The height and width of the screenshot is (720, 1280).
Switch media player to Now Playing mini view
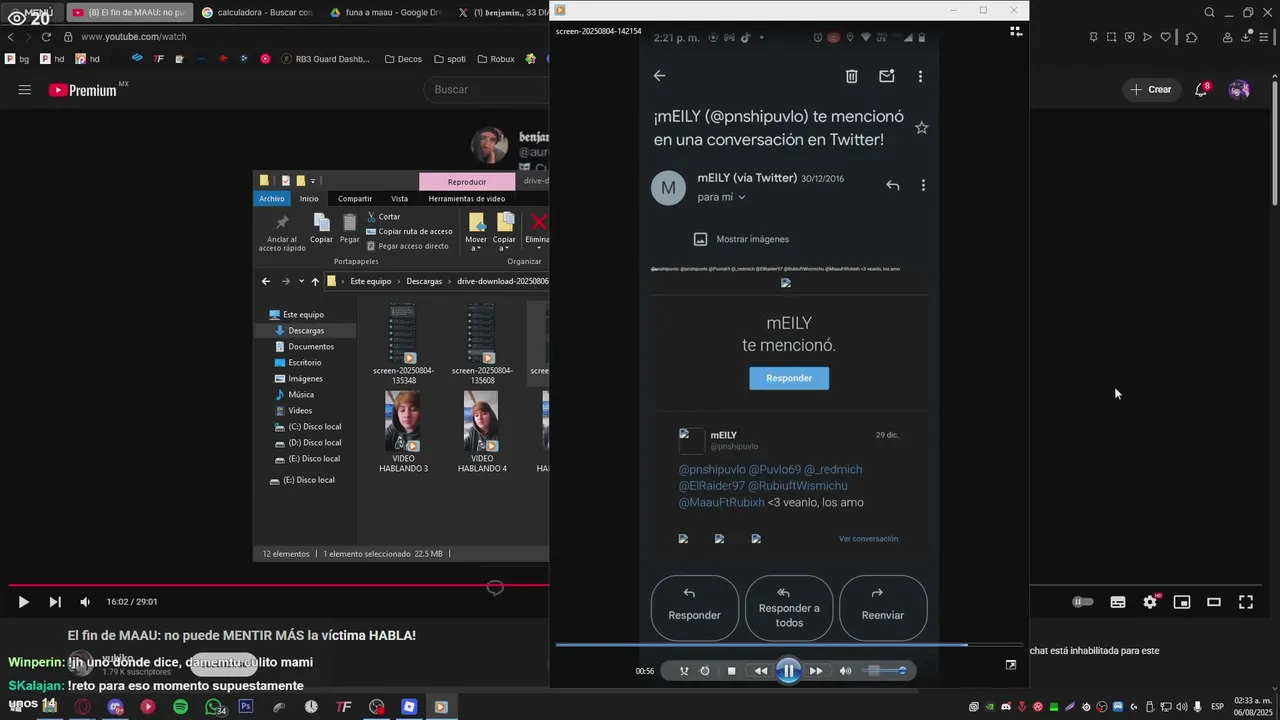1010,665
